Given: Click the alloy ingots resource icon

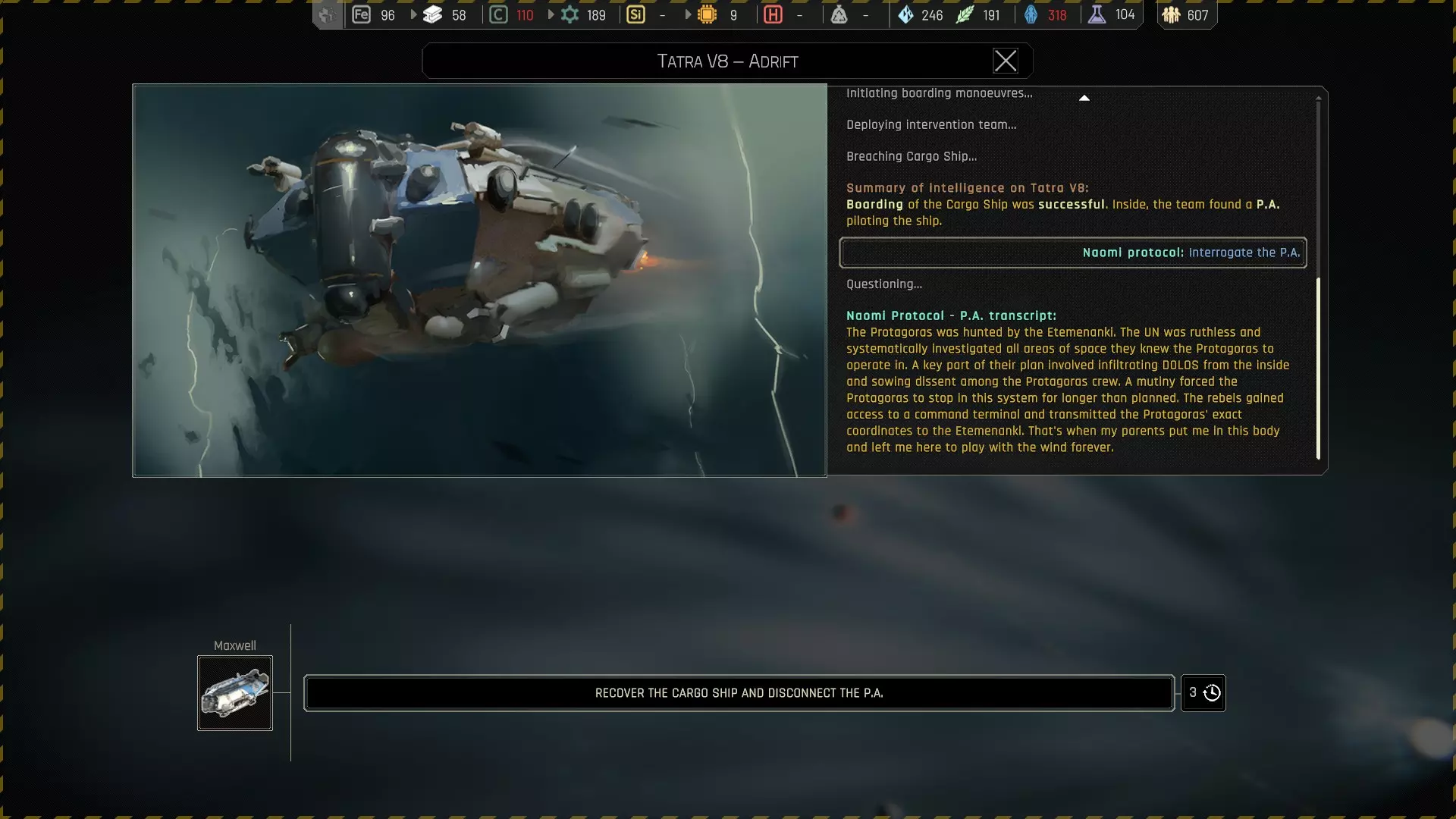Looking at the screenshot, I should (432, 14).
